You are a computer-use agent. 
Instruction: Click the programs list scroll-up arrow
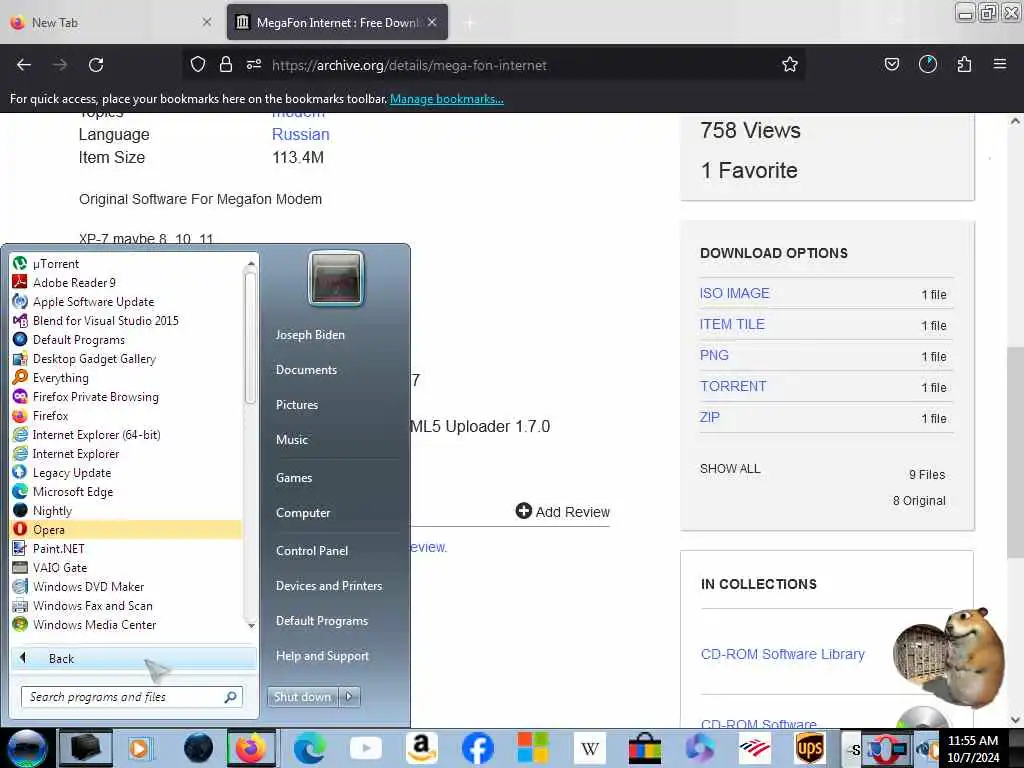click(x=251, y=263)
